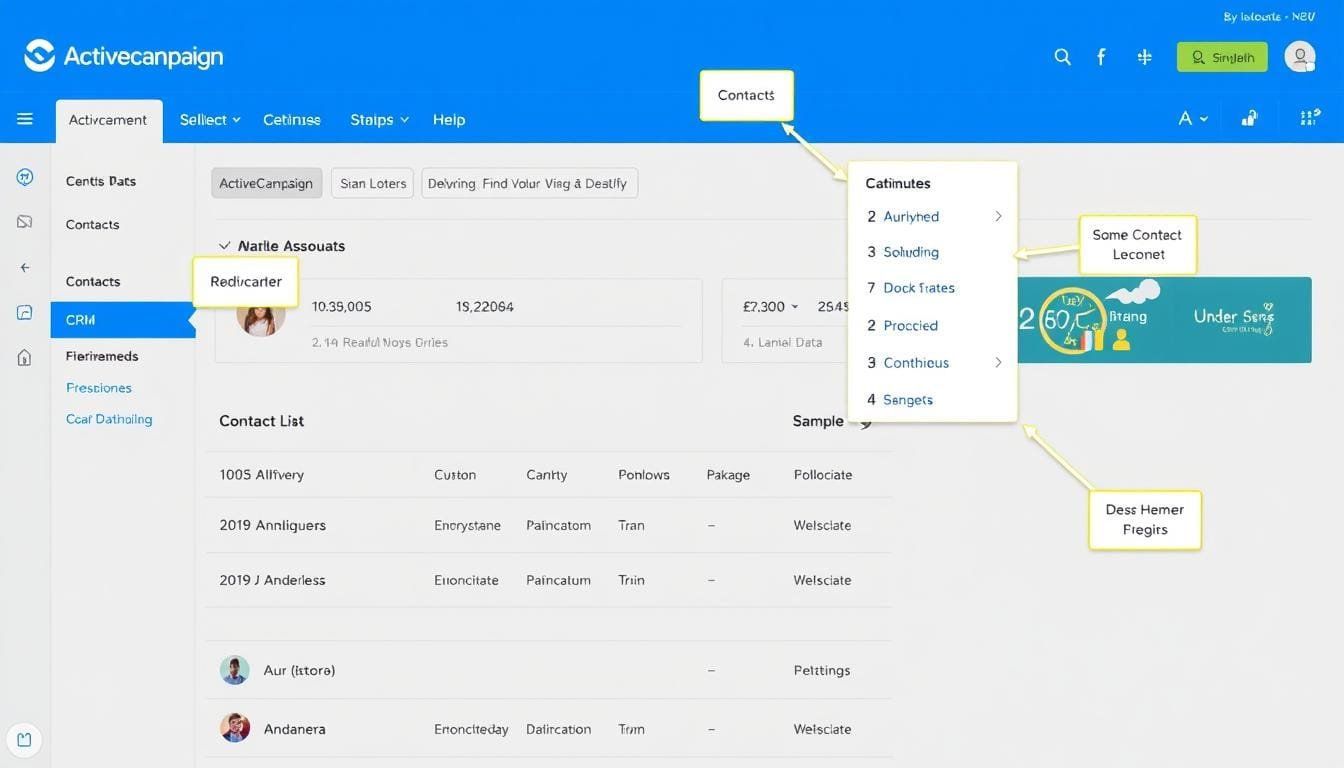Collapse the Narlle Assouats section
Viewport: 1344px width, 768px height.
(224, 246)
